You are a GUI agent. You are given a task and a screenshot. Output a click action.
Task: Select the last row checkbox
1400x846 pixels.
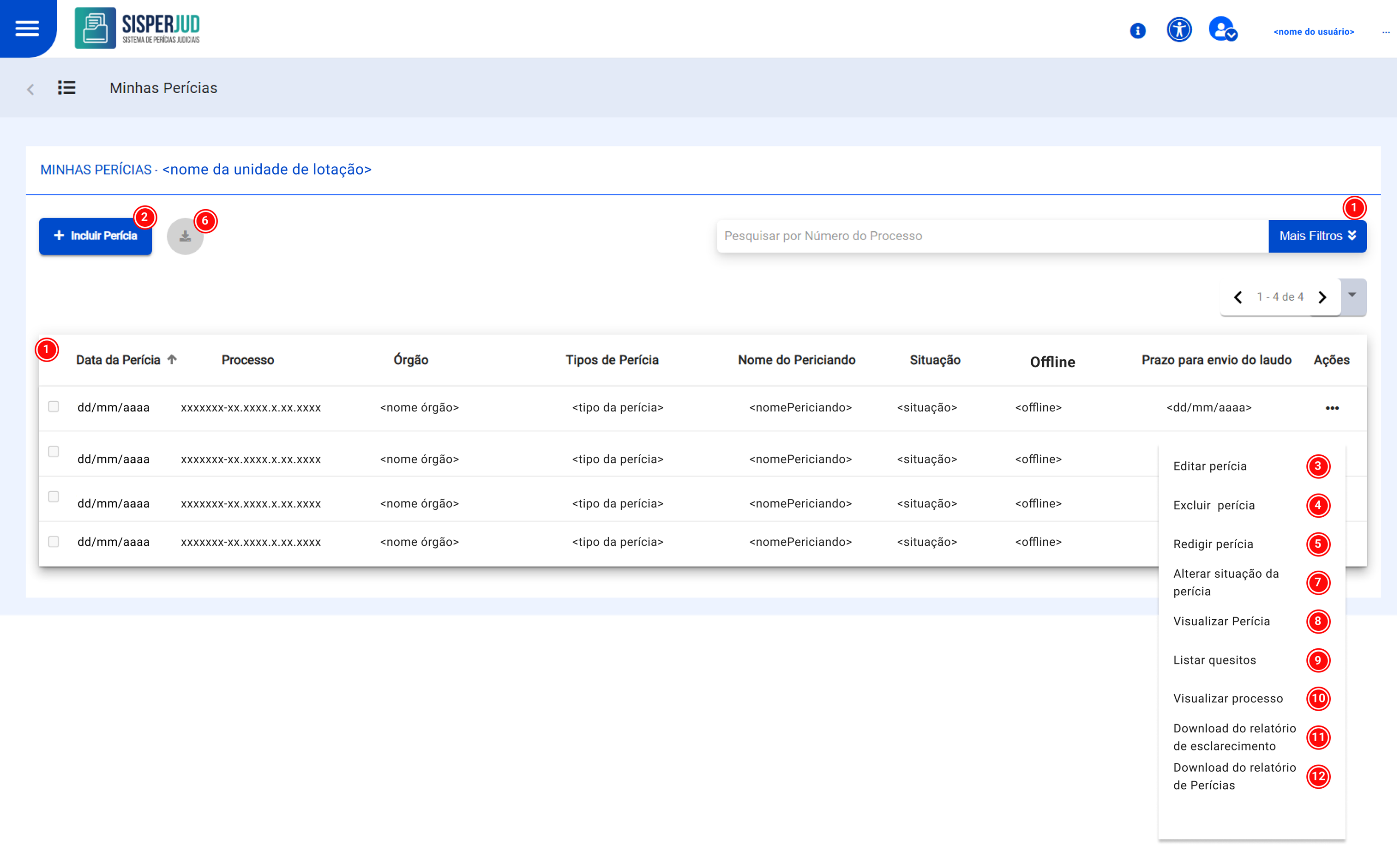coord(54,543)
